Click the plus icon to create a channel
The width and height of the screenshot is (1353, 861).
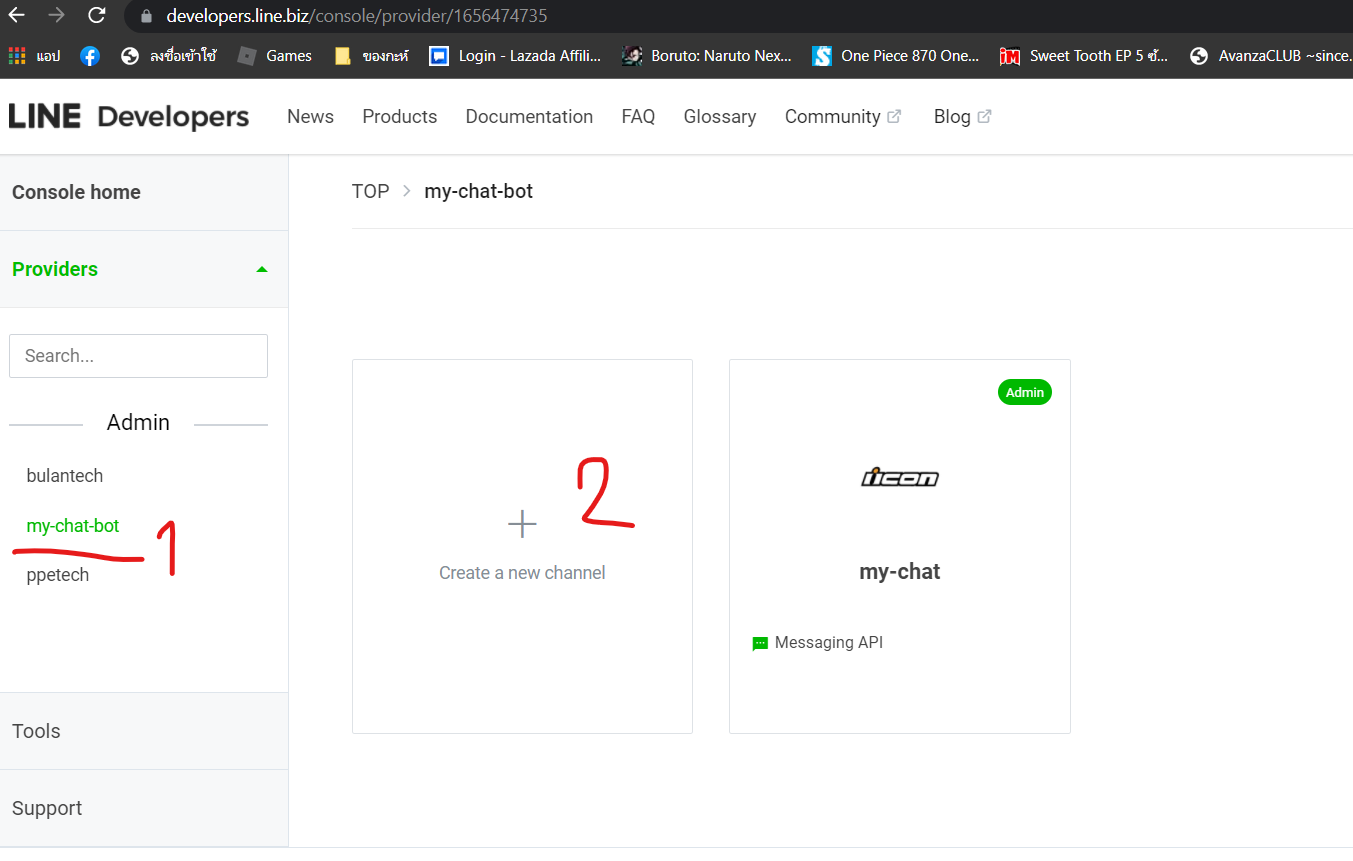pyautogui.click(x=522, y=523)
